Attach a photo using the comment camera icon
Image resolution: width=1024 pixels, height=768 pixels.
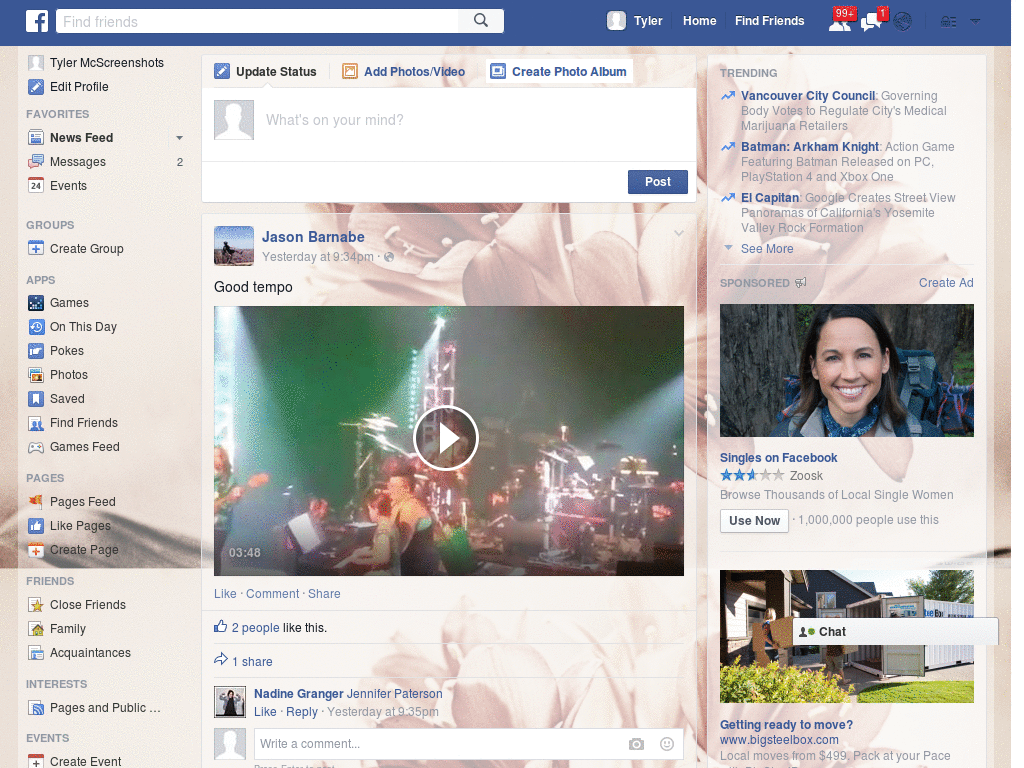click(636, 744)
